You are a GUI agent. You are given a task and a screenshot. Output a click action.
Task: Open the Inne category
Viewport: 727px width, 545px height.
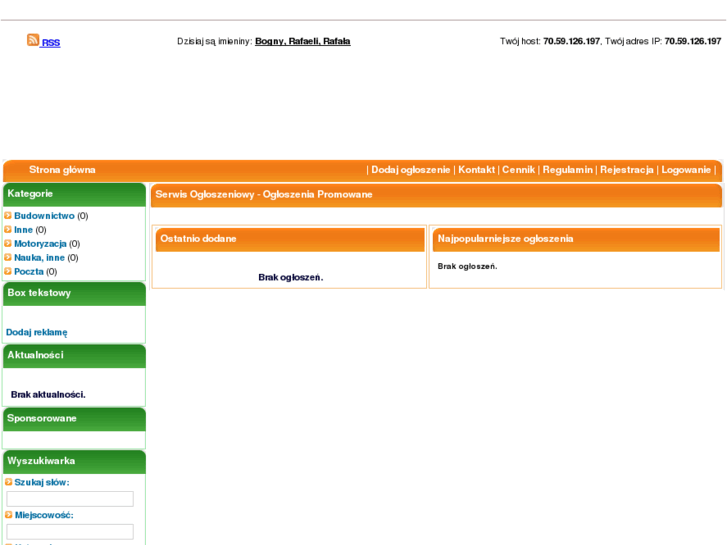[23, 230]
